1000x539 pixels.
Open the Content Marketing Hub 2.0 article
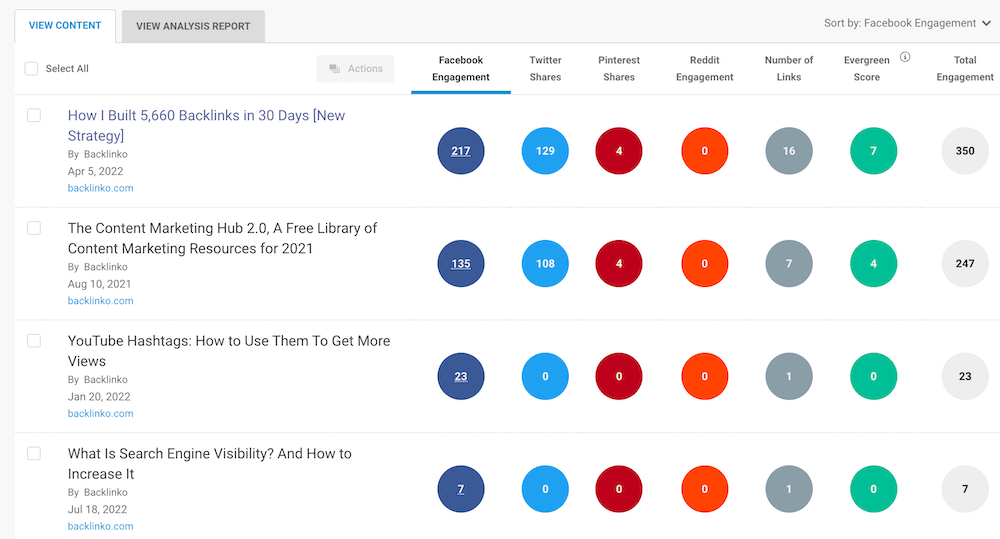tap(222, 238)
